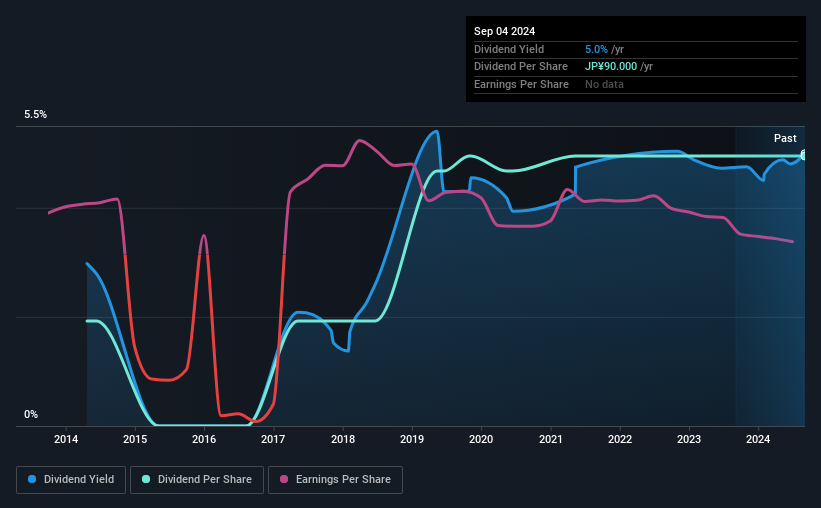Select the 2014 label on the time axis
821x508 pixels.
click(66, 439)
